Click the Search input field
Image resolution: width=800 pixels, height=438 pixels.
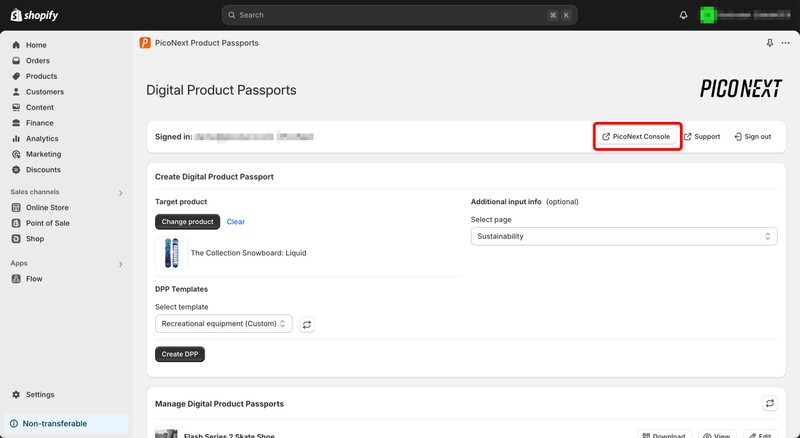pos(400,15)
